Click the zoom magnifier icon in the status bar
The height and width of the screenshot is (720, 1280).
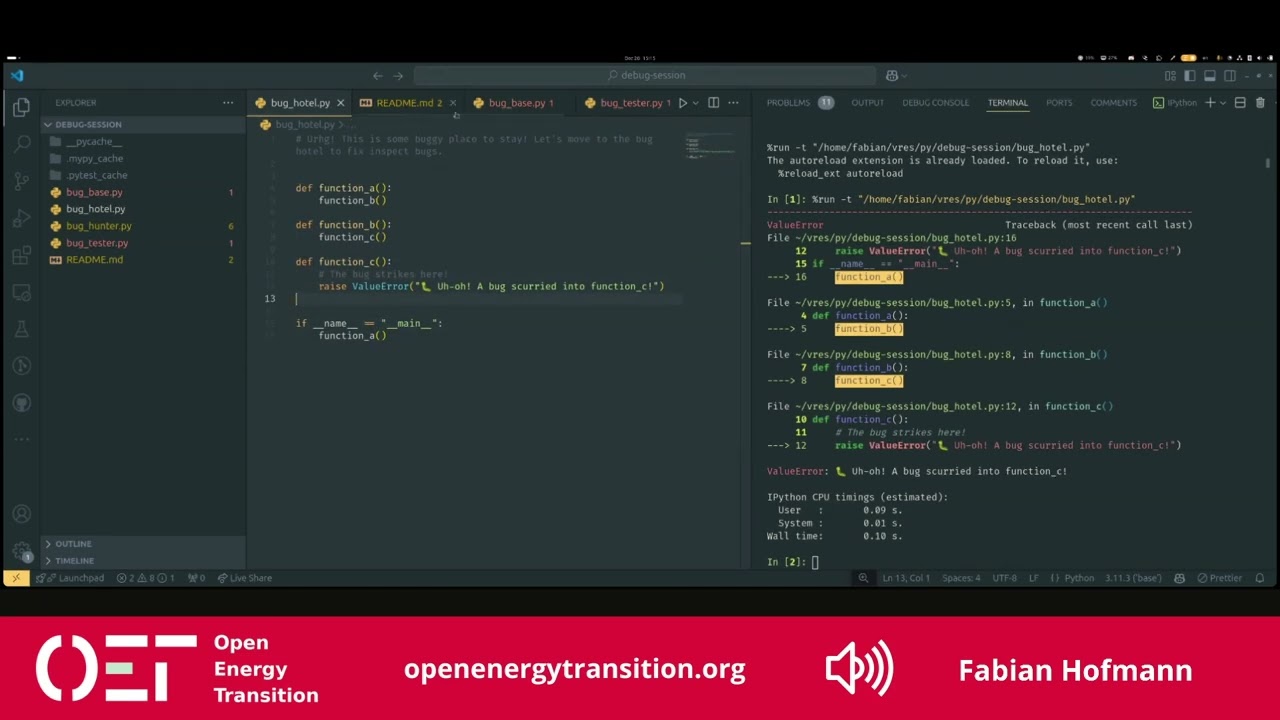point(863,578)
